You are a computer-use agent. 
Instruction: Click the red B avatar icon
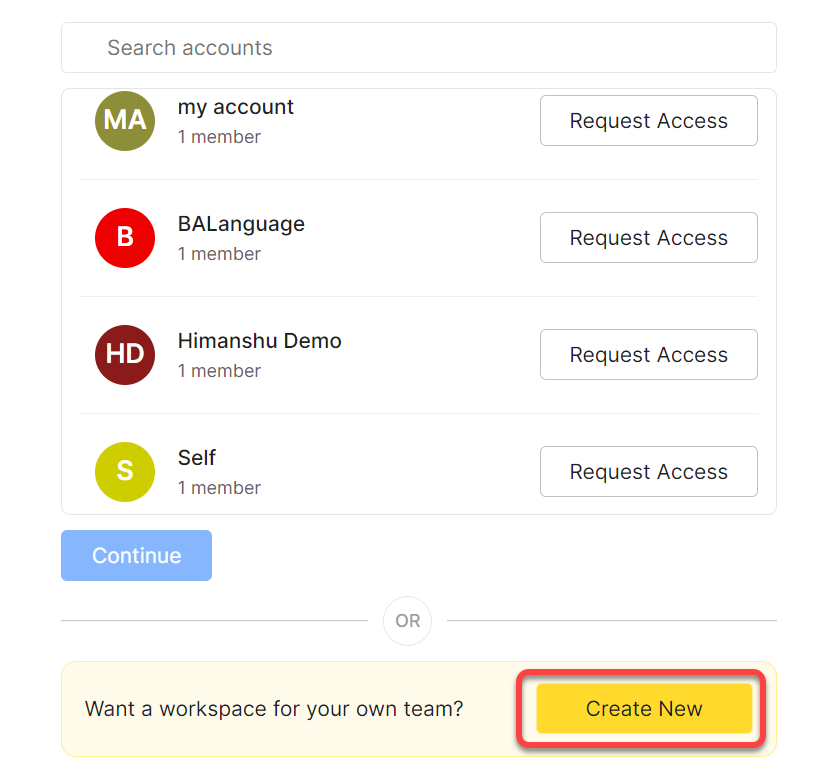(125, 238)
